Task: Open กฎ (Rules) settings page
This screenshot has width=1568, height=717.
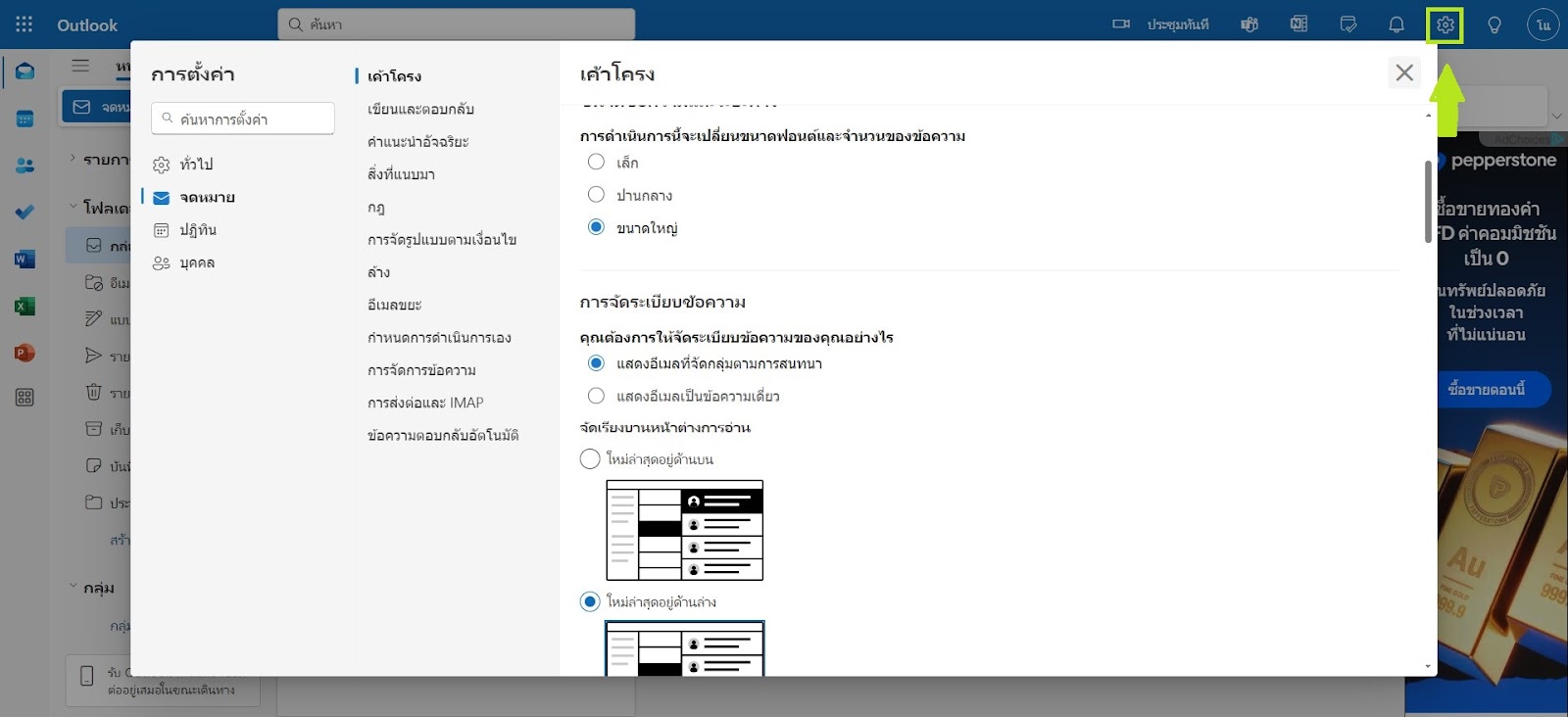Action: coord(376,207)
